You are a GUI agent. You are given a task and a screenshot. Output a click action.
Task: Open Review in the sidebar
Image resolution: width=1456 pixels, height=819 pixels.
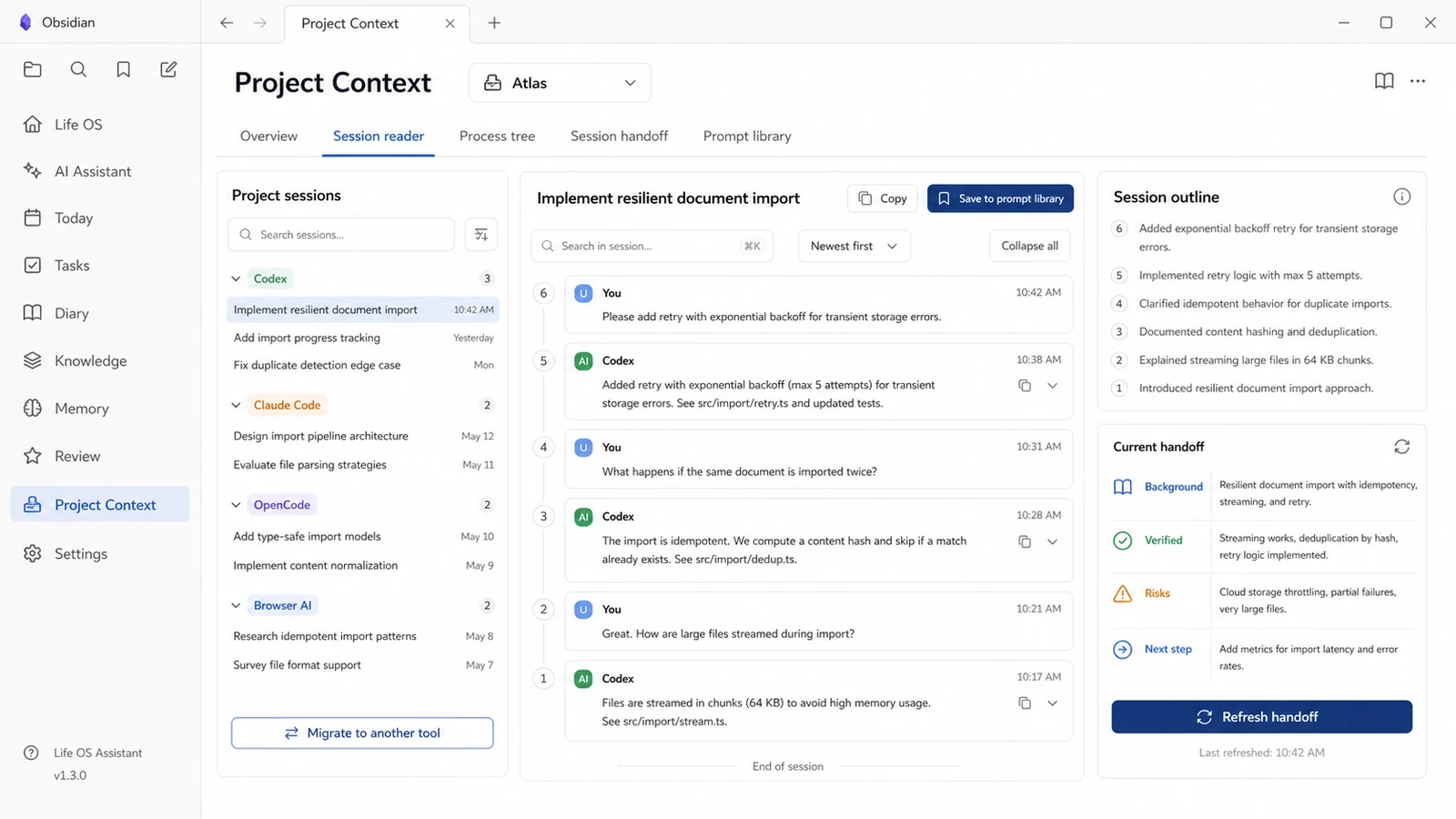click(100, 456)
